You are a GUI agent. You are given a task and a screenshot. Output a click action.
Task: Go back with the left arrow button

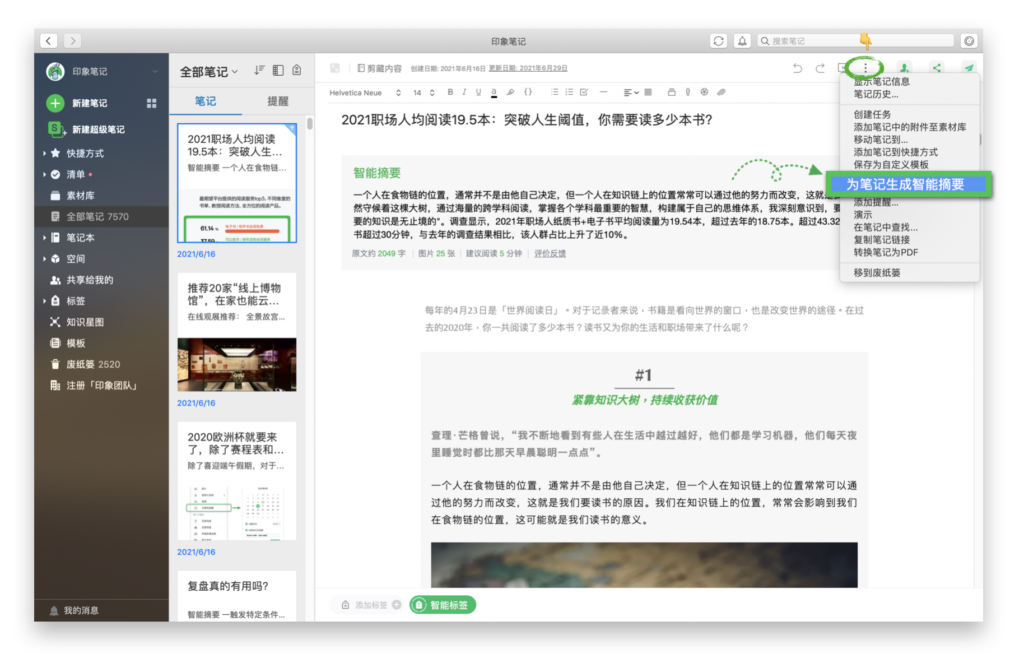(x=49, y=40)
